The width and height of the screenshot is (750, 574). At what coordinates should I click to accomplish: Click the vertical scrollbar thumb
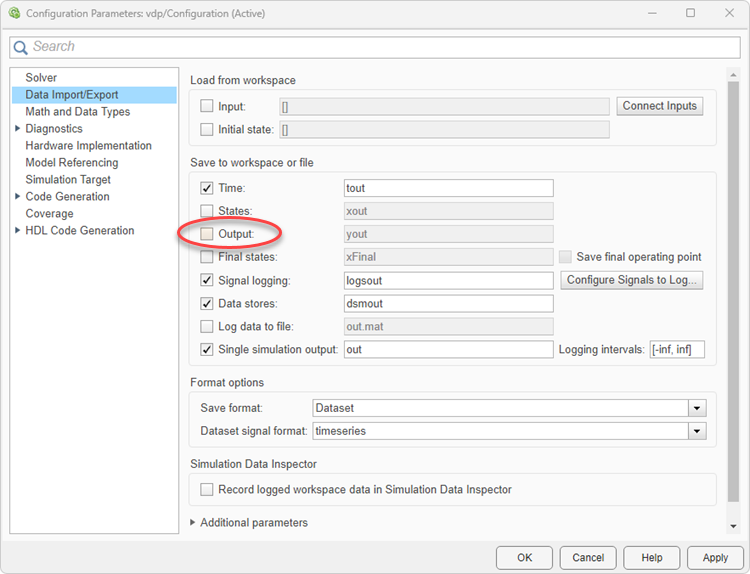733,292
